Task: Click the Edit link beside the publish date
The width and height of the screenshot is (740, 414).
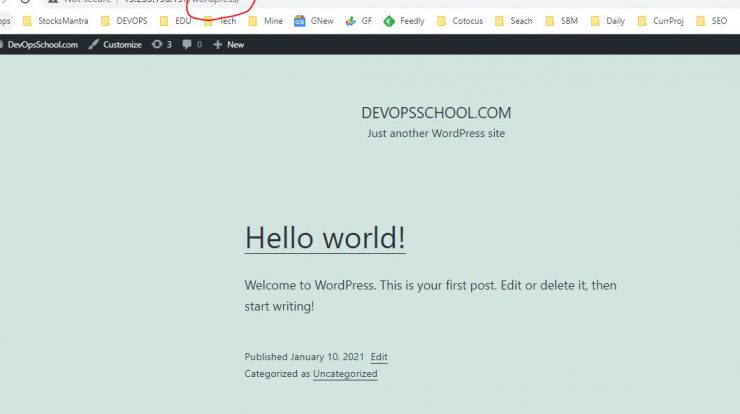Action: [x=379, y=357]
